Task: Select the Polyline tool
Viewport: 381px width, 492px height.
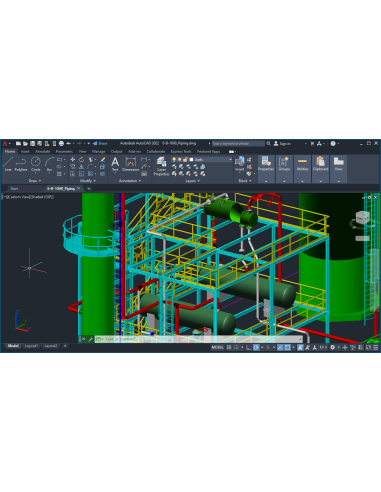Action: click(21, 164)
